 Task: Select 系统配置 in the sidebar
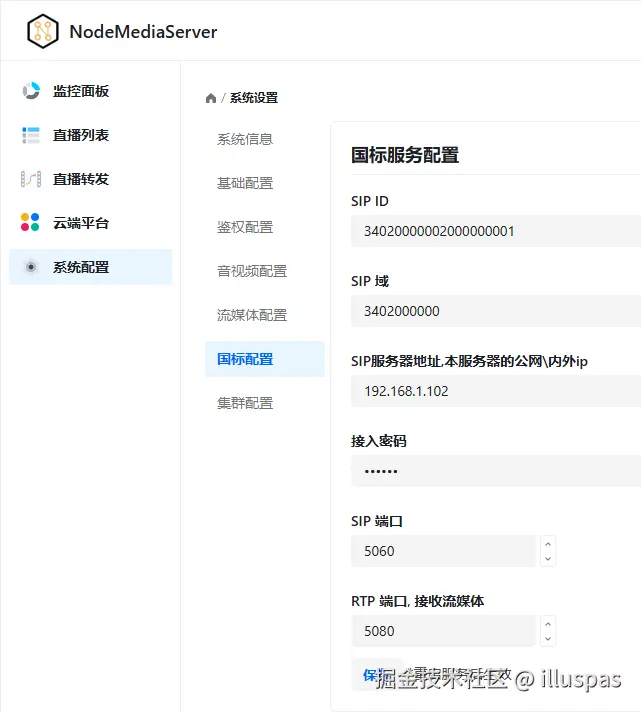point(91,267)
